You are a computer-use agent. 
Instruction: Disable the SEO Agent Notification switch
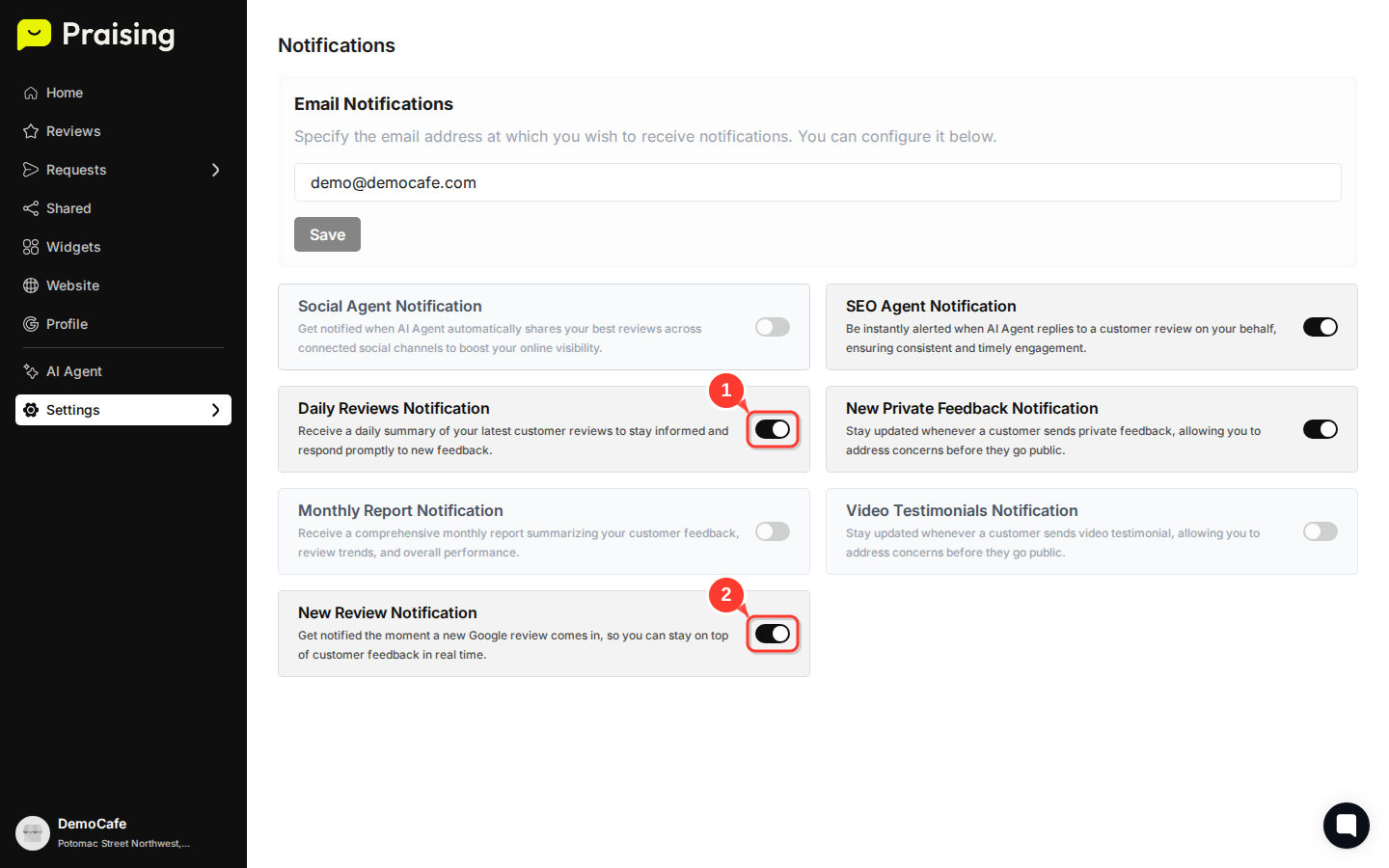coord(1320,326)
